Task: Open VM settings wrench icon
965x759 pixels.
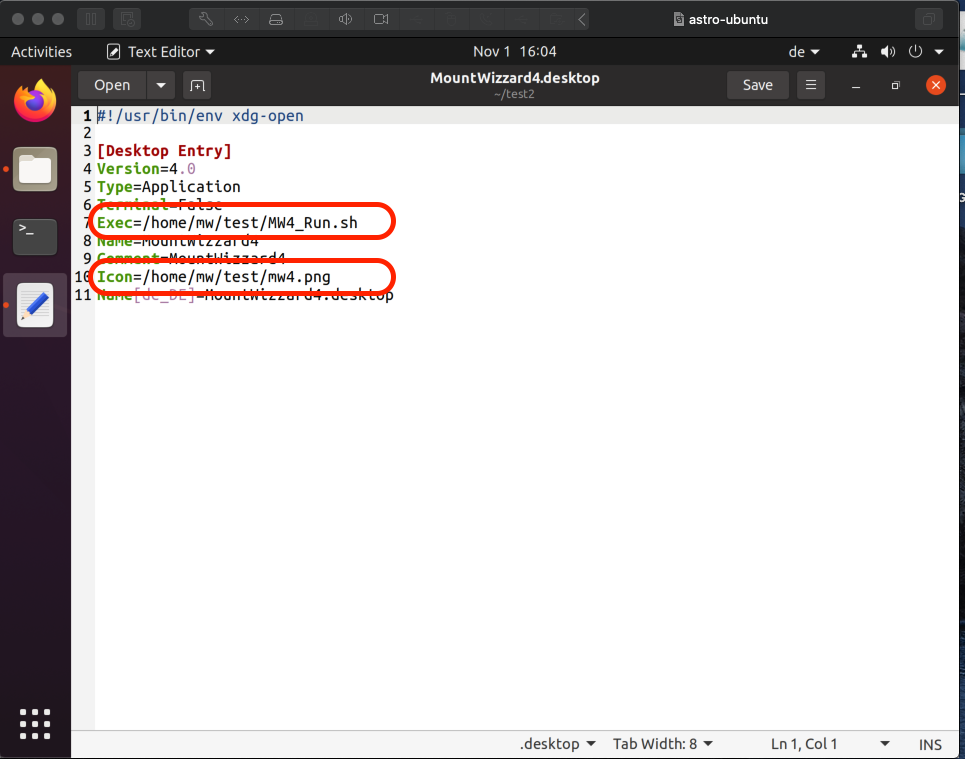Action: (x=206, y=19)
